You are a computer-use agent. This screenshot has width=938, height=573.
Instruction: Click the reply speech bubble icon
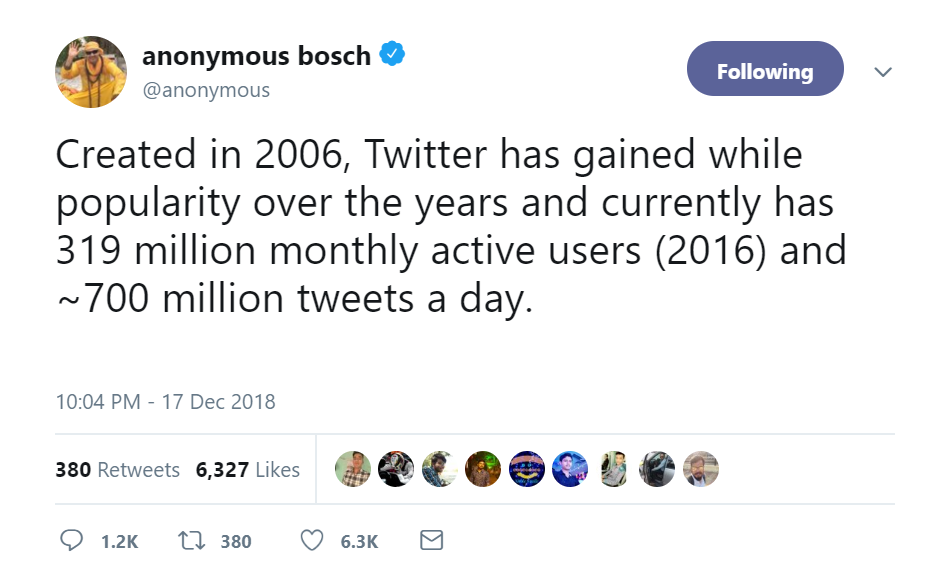[x=71, y=540]
